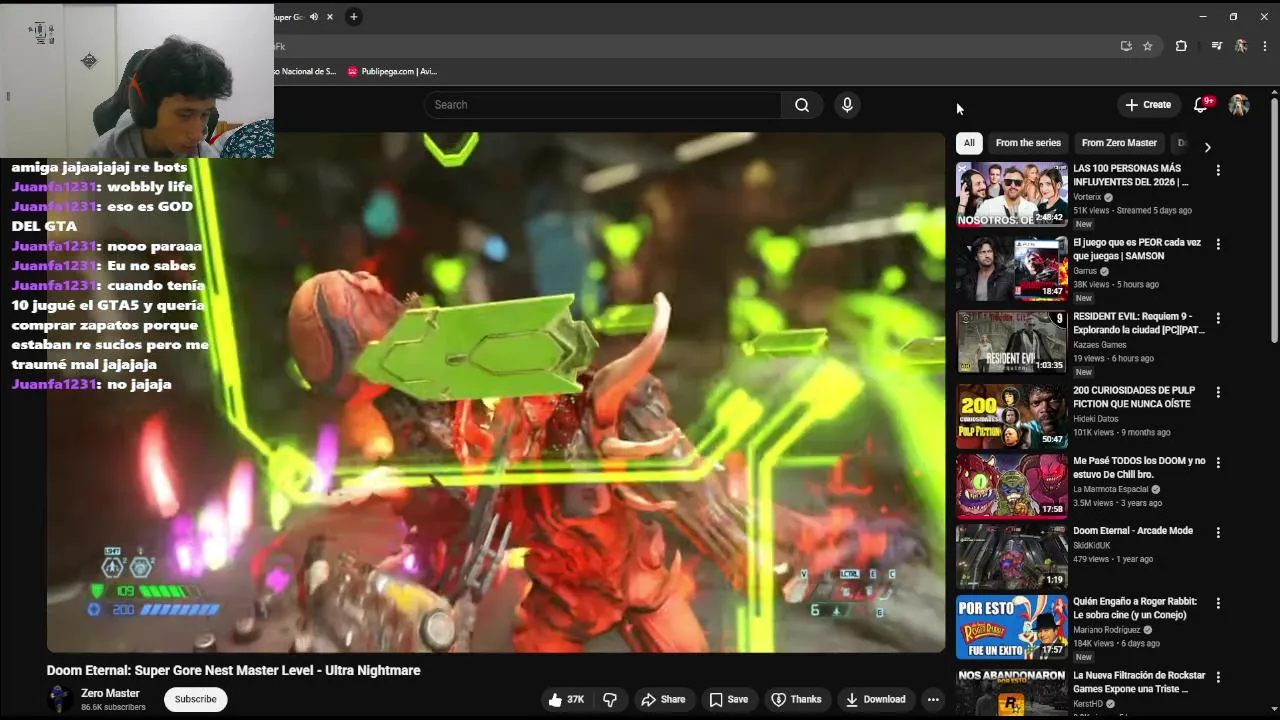Open Me Pasé TODOS los DOOM thumbnail
The height and width of the screenshot is (720, 1280).
point(1012,486)
